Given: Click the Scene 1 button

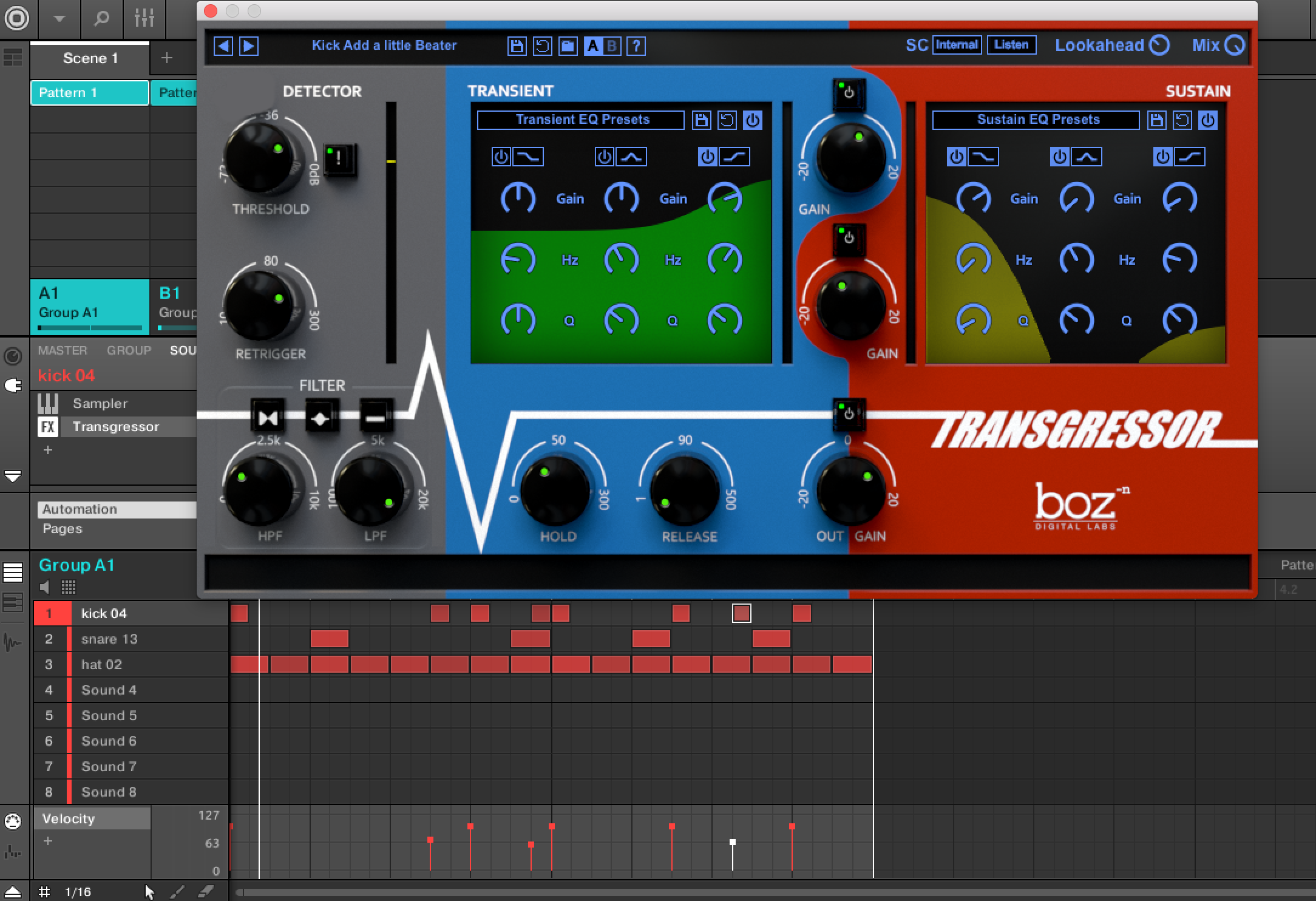Looking at the screenshot, I should tap(90, 58).
